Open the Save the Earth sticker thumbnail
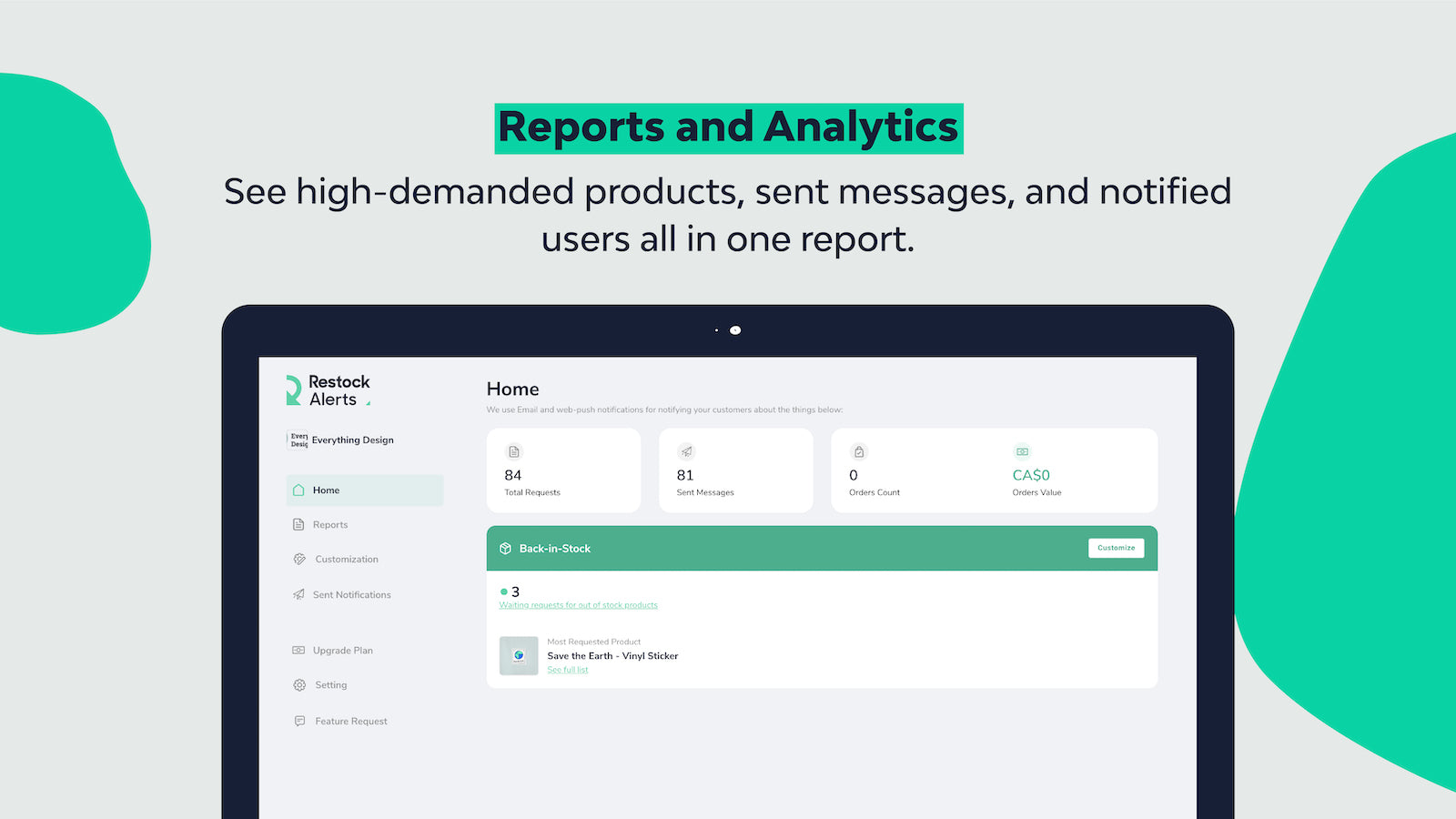Viewport: 1456px width, 819px height. point(519,656)
